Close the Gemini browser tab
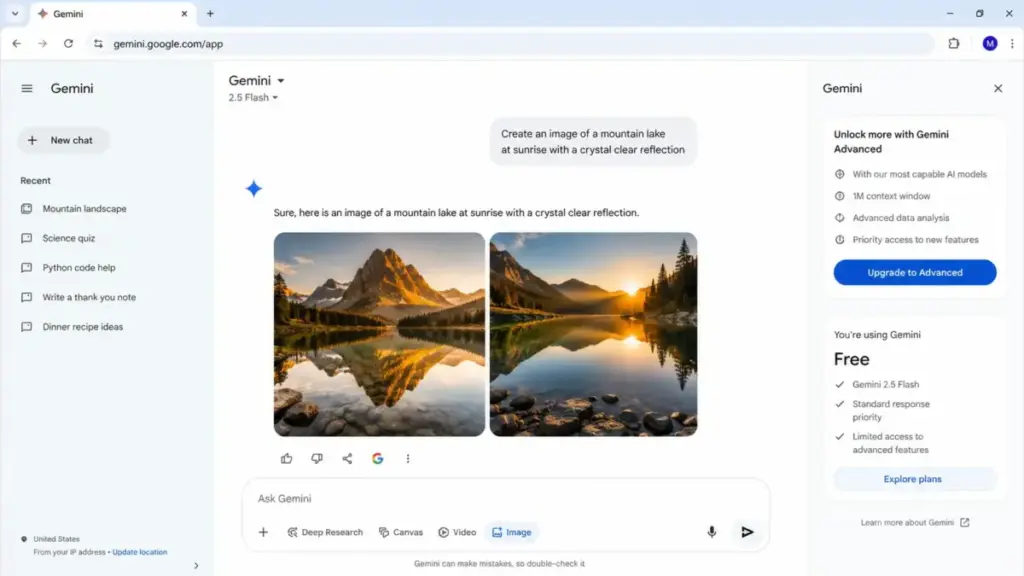Image resolution: width=1024 pixels, height=576 pixels. click(x=184, y=14)
